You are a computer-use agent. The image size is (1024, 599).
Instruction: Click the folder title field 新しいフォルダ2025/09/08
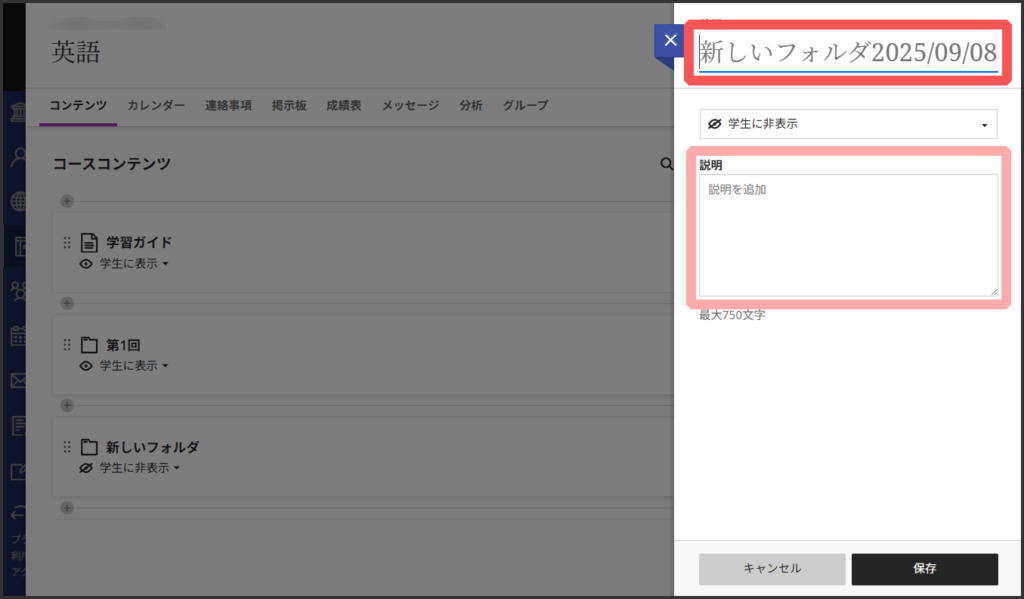(848, 52)
